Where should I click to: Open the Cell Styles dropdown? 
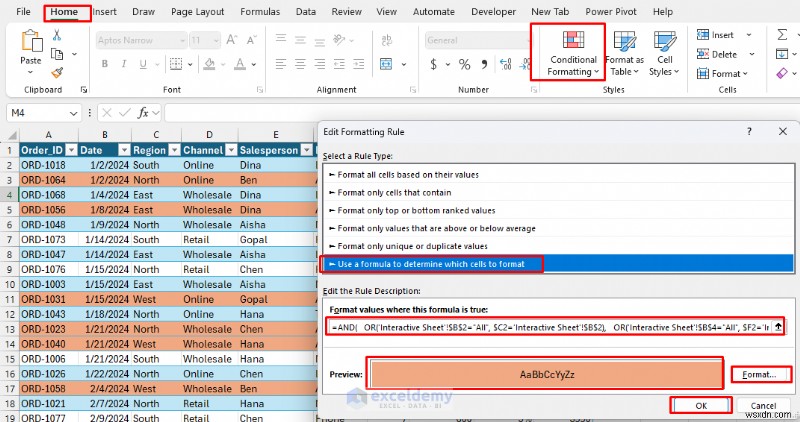(664, 53)
